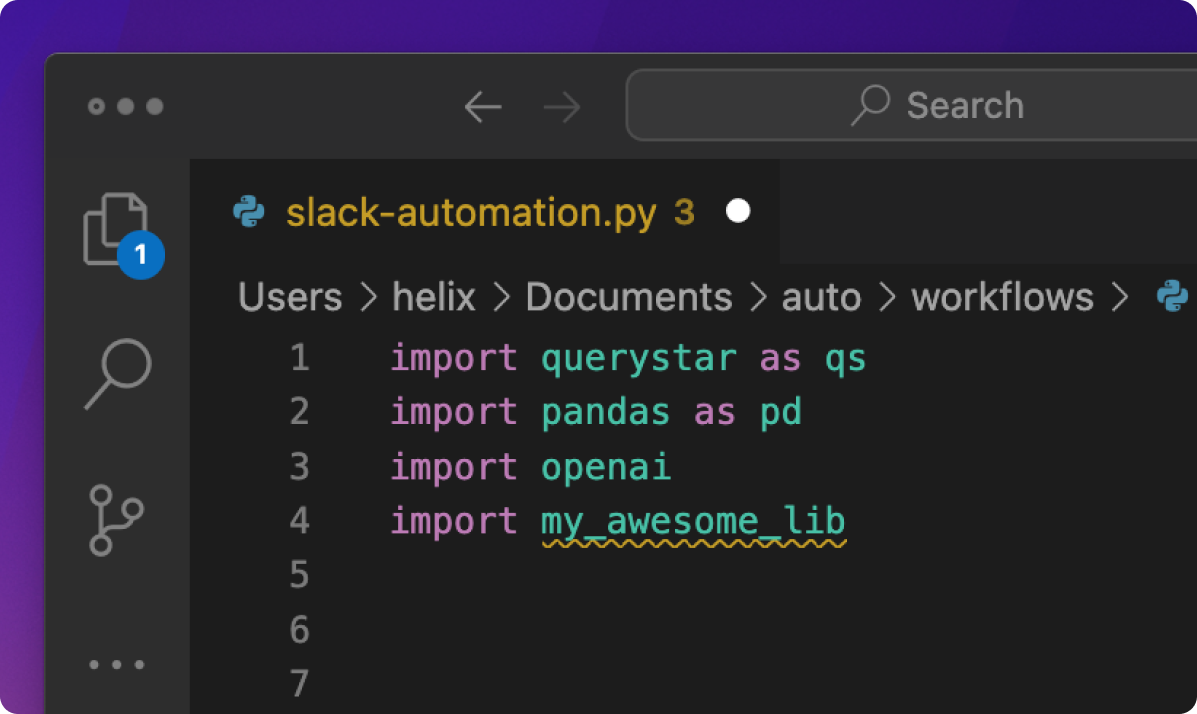Click the Go Forward arrow

(x=562, y=107)
